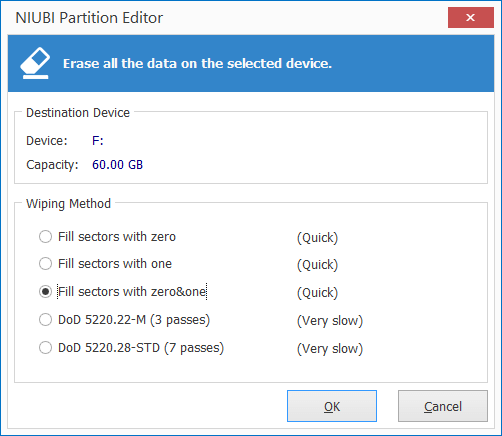Click '(Quick)' beside Fill sectors with one
Viewport: 502px width, 436px height.
(317, 265)
